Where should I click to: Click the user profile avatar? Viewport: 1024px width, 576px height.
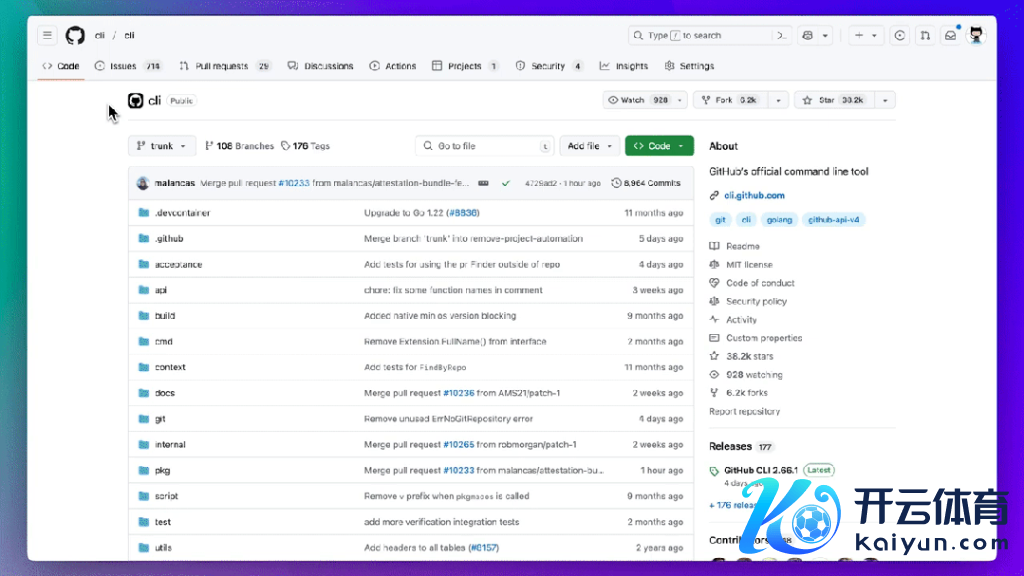pos(976,35)
